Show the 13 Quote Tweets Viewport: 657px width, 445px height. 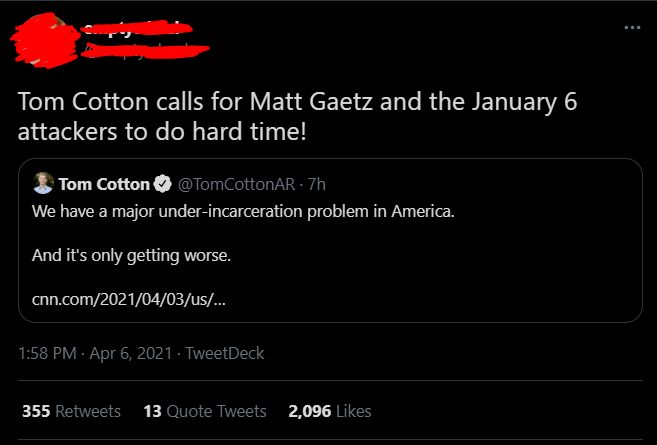click(204, 411)
